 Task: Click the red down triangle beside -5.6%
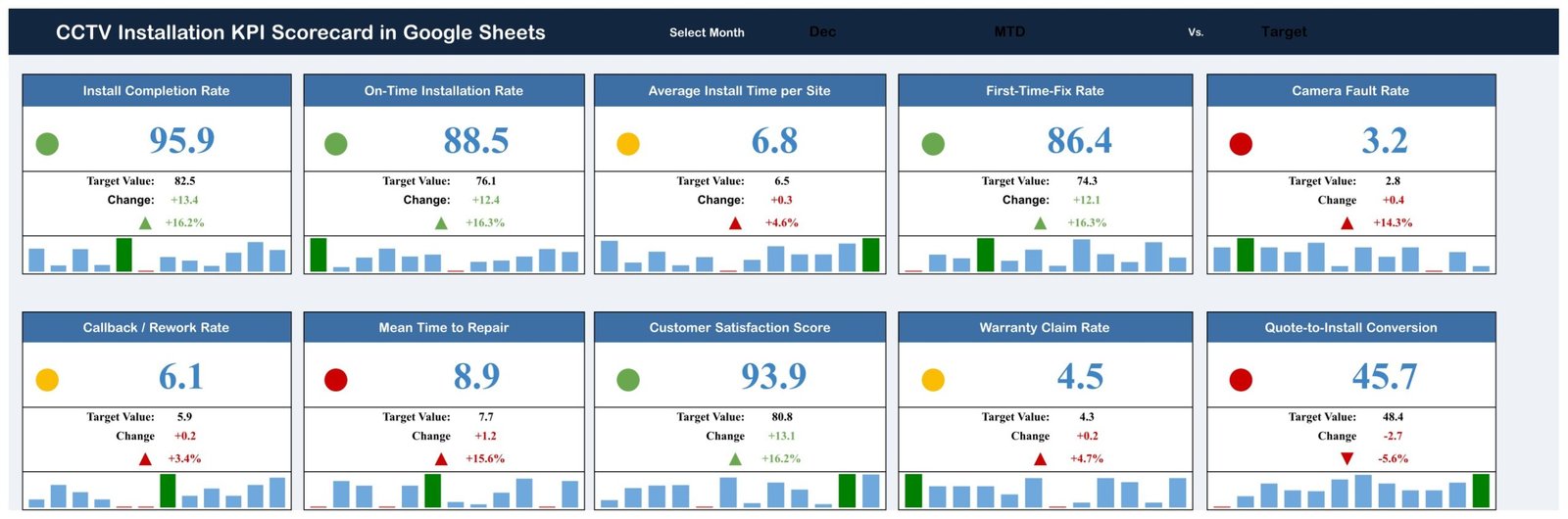click(x=1347, y=459)
